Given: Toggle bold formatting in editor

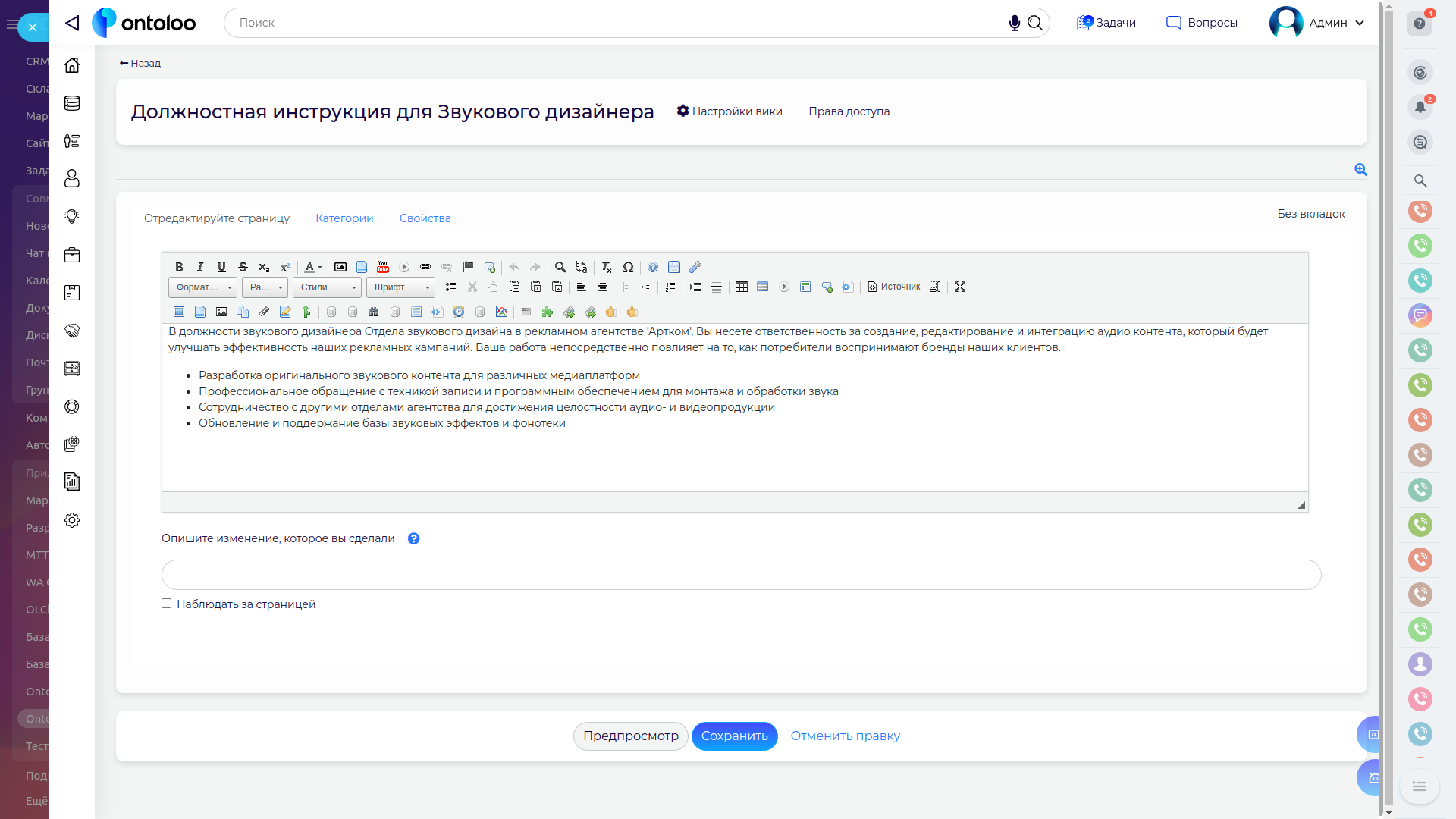Looking at the screenshot, I should (179, 267).
